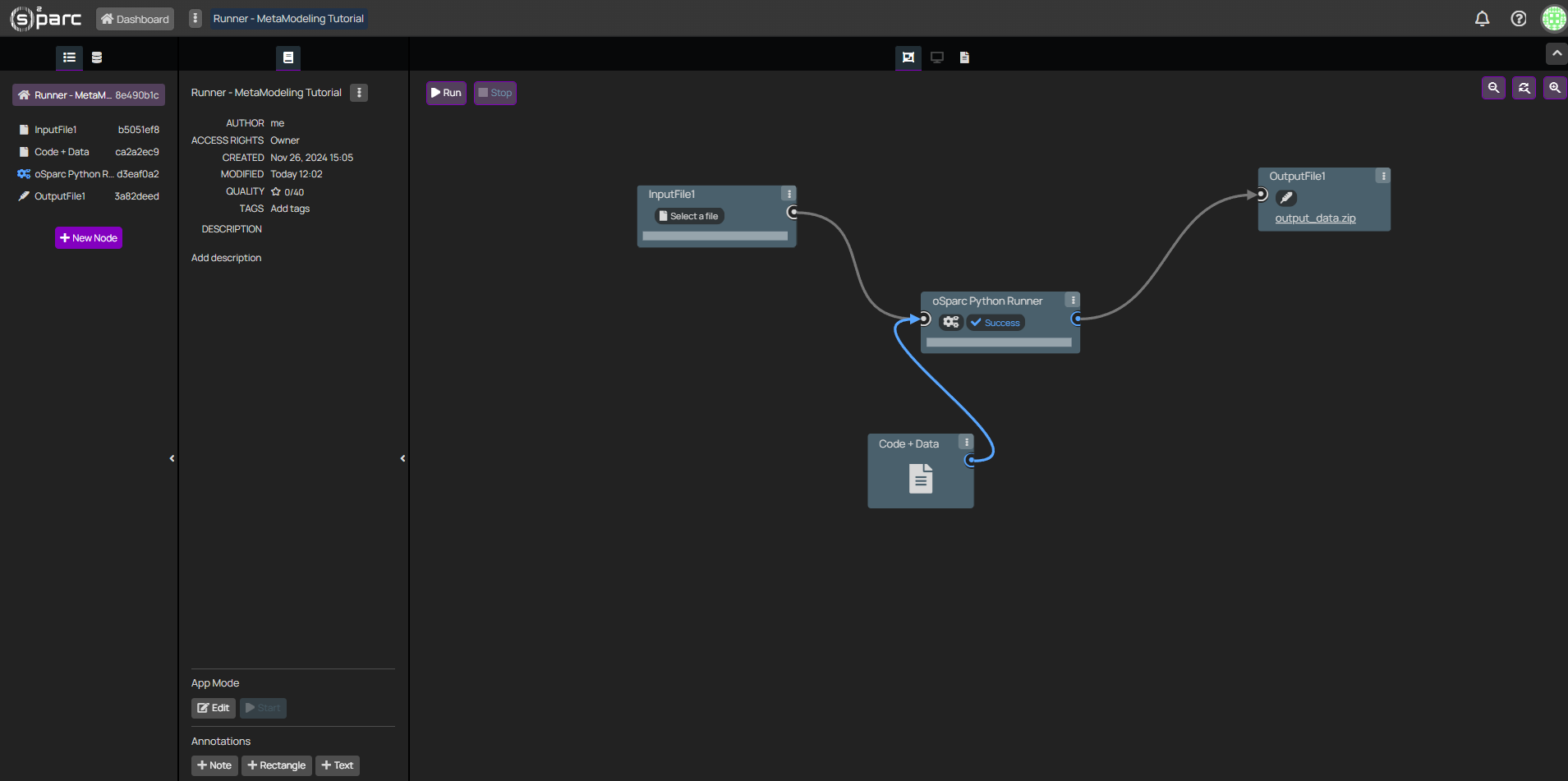This screenshot has width=1568, height=781.
Task: Open Code + Data node options menu
Action: pyautogui.click(x=967, y=443)
